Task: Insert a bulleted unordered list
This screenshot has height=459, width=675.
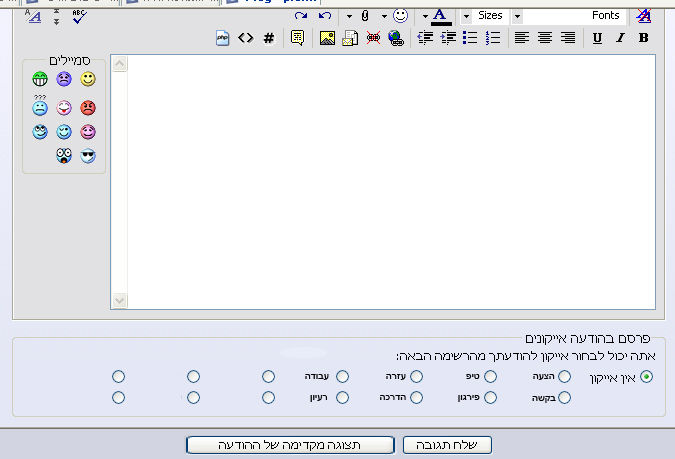Action: pos(470,38)
